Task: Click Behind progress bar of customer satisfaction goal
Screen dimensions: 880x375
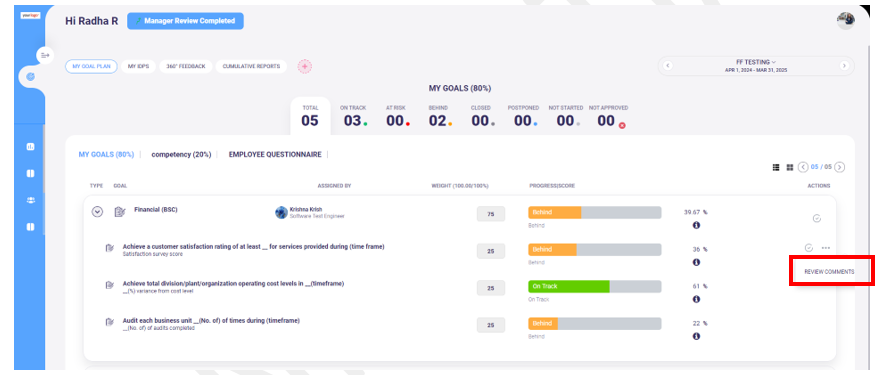Action: coord(594,249)
